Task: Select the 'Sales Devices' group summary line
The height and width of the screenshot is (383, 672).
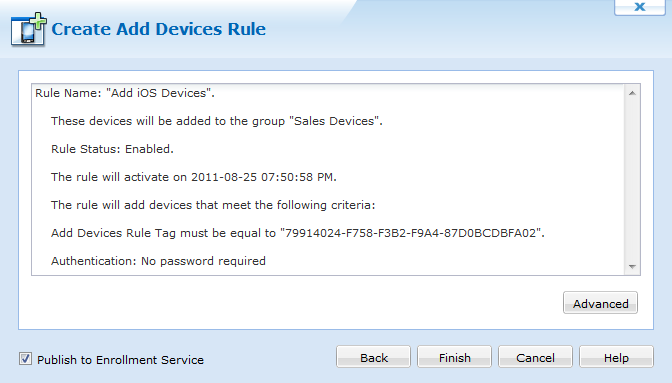Action: click(x=216, y=121)
